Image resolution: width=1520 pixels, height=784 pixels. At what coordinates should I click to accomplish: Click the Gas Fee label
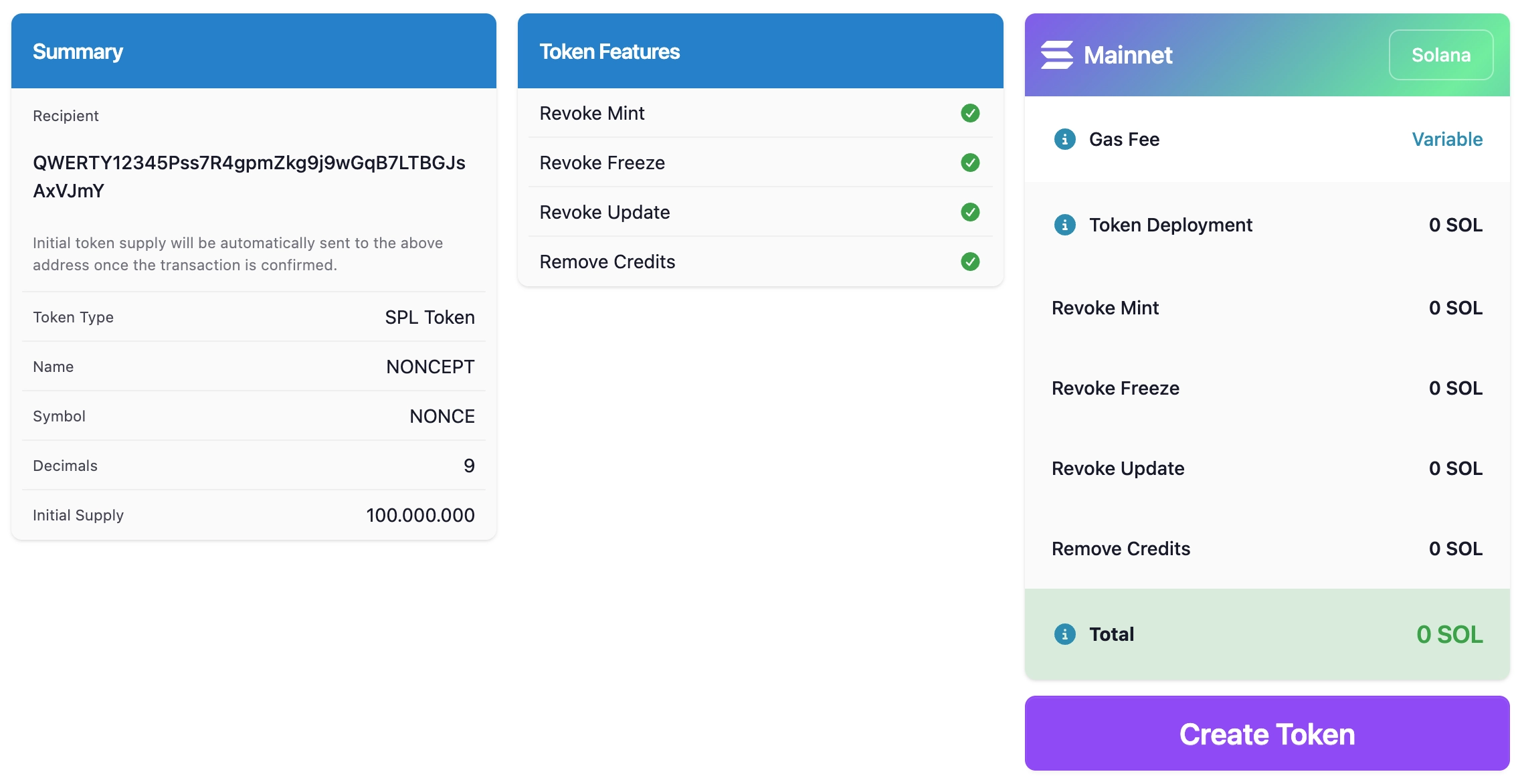pos(1124,139)
